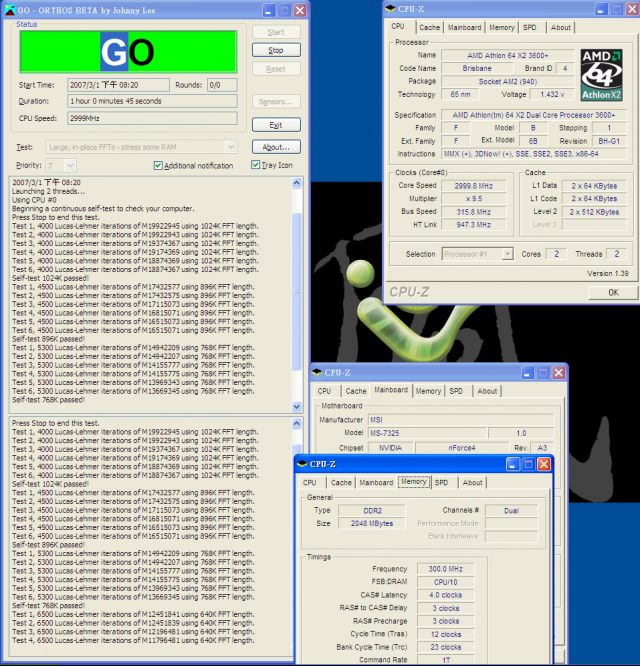Stop the ORTHOS stress test
640x666 pixels.
(276, 50)
